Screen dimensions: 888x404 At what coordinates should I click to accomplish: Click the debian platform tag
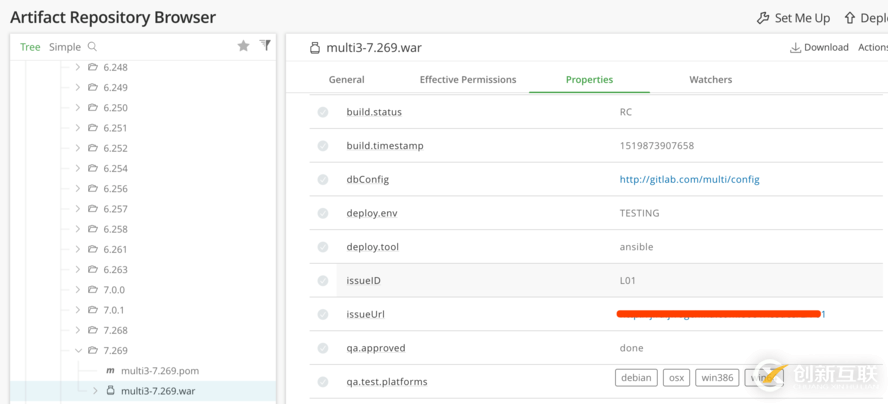coord(636,378)
